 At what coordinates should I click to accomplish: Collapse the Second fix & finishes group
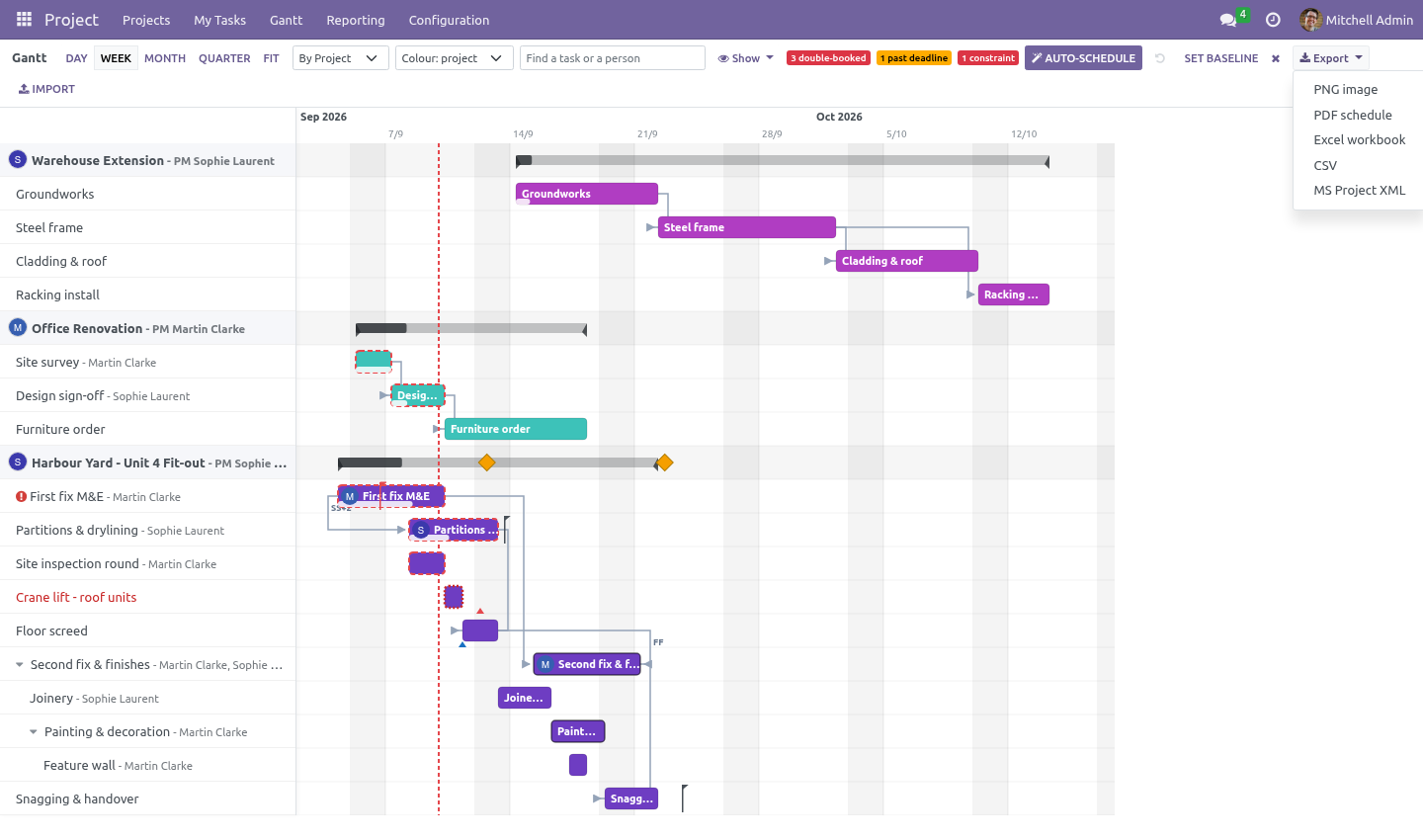[20, 664]
